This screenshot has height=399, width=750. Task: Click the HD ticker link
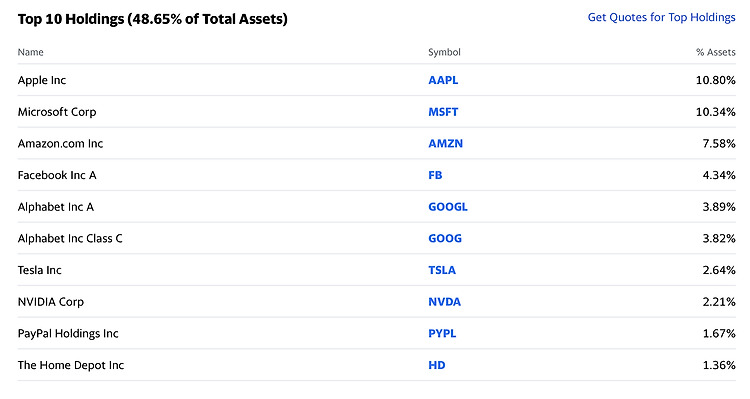point(437,365)
